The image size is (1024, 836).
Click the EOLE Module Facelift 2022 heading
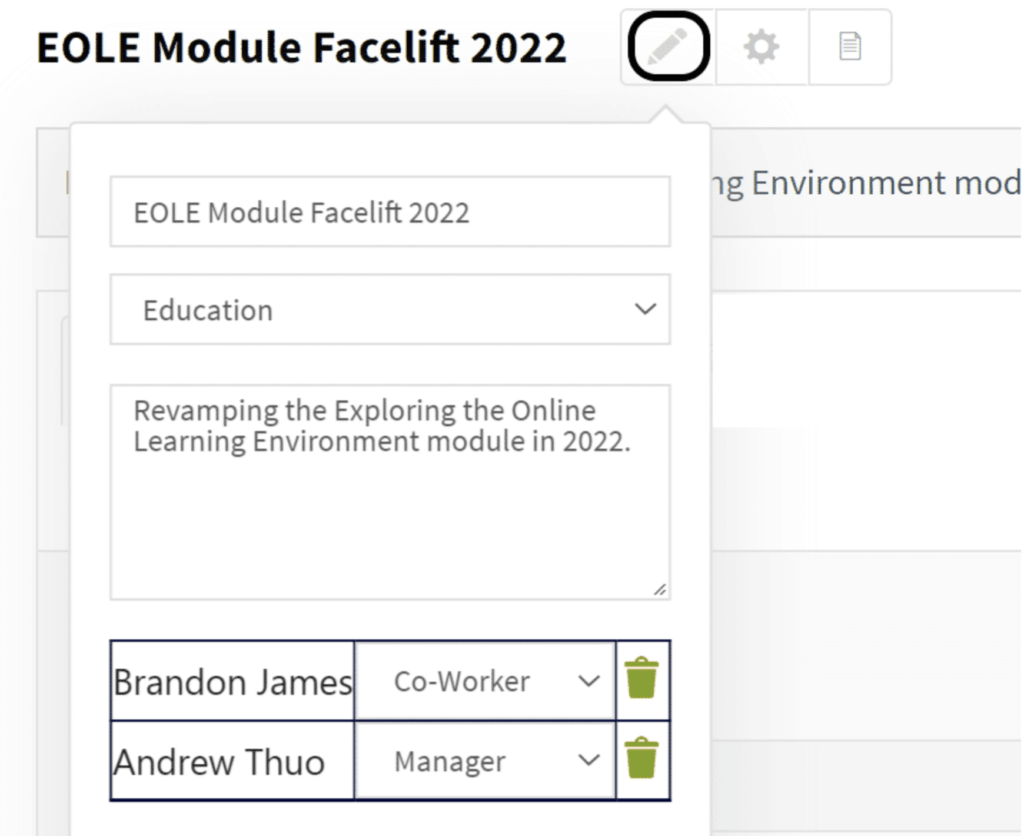301,48
